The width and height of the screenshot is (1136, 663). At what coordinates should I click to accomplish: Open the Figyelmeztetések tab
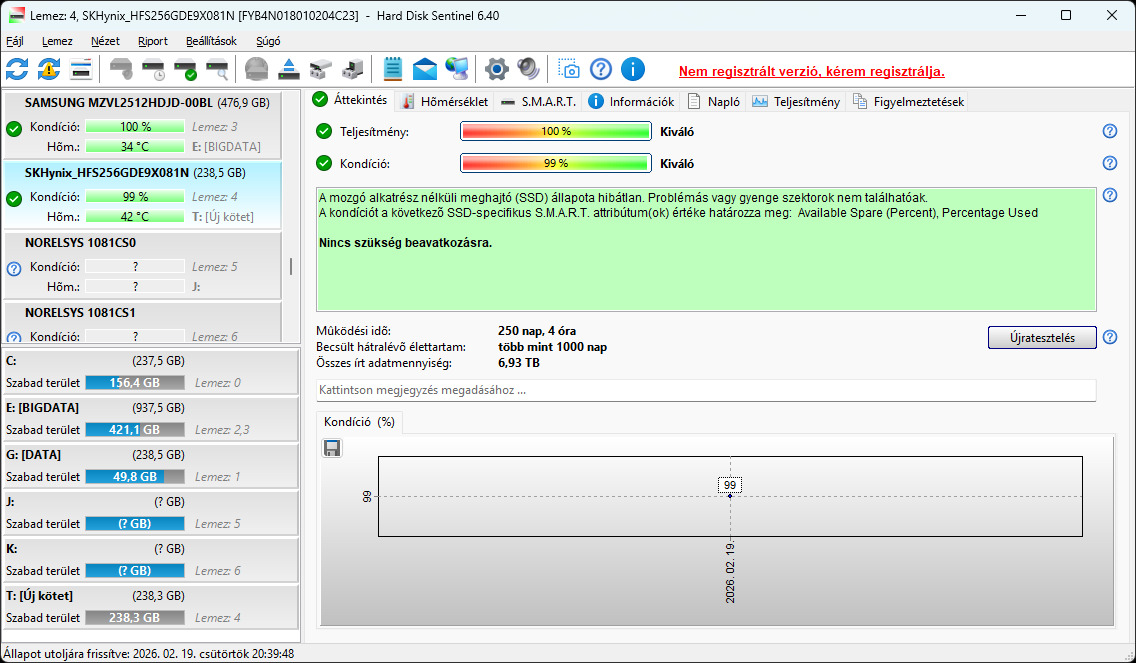tap(909, 101)
